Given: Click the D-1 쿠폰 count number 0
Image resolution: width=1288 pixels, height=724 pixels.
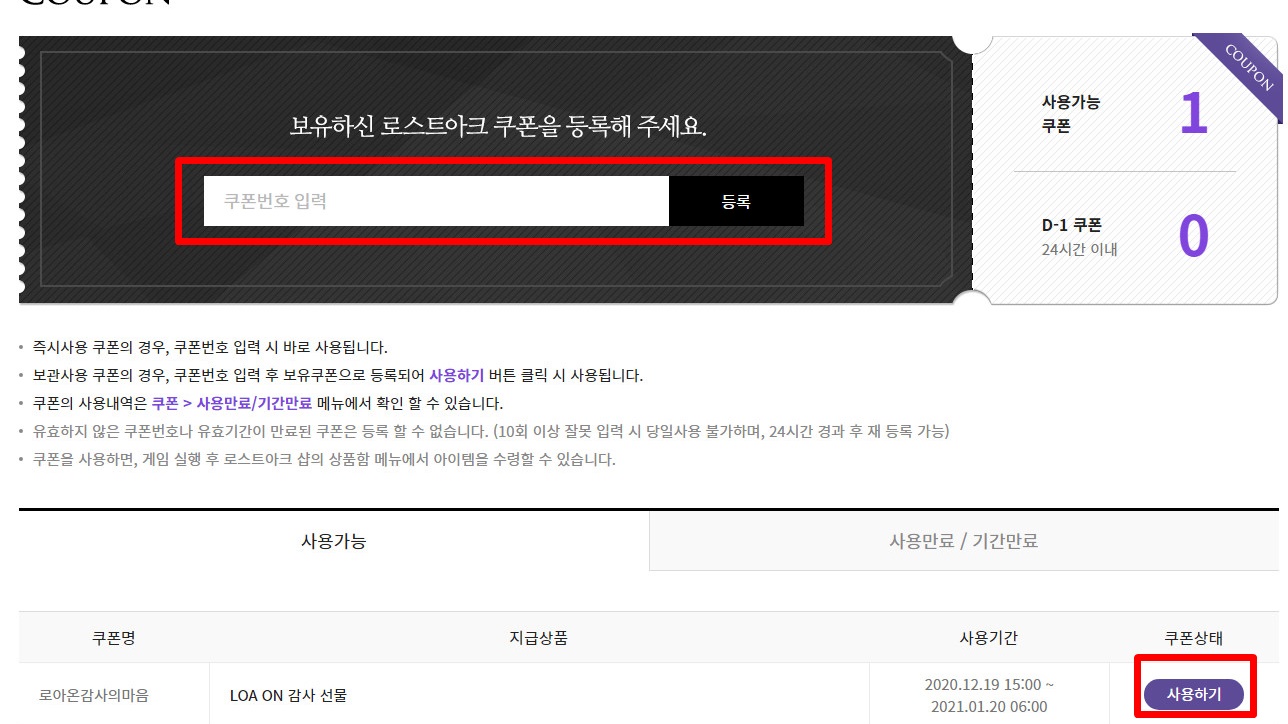Looking at the screenshot, I should (x=1193, y=237).
